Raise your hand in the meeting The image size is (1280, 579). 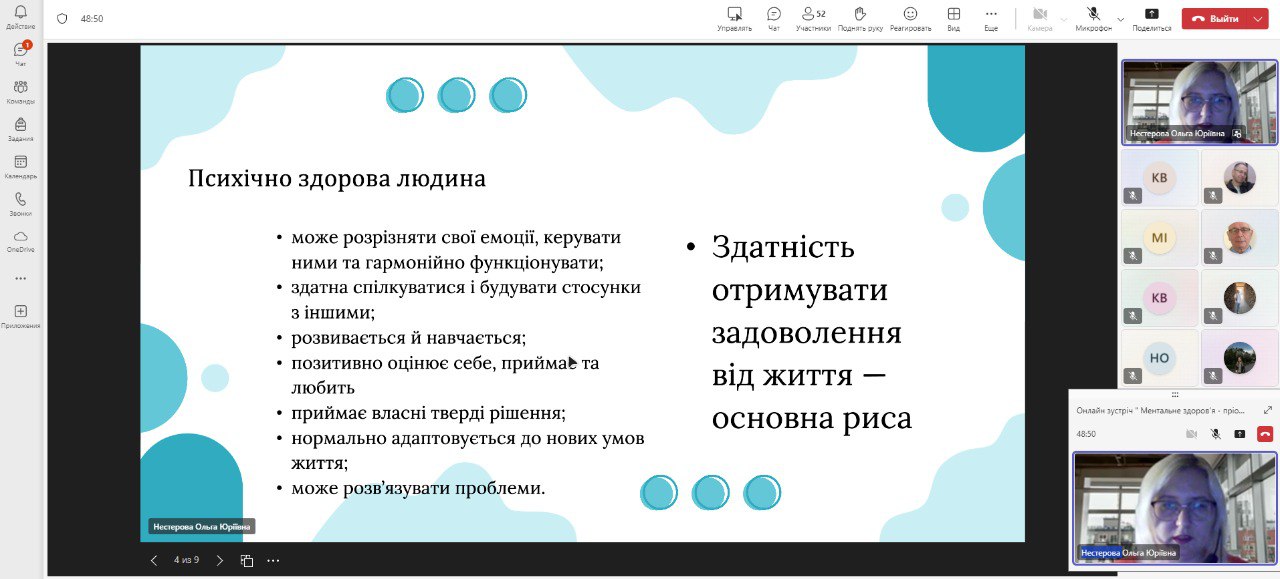click(x=859, y=17)
